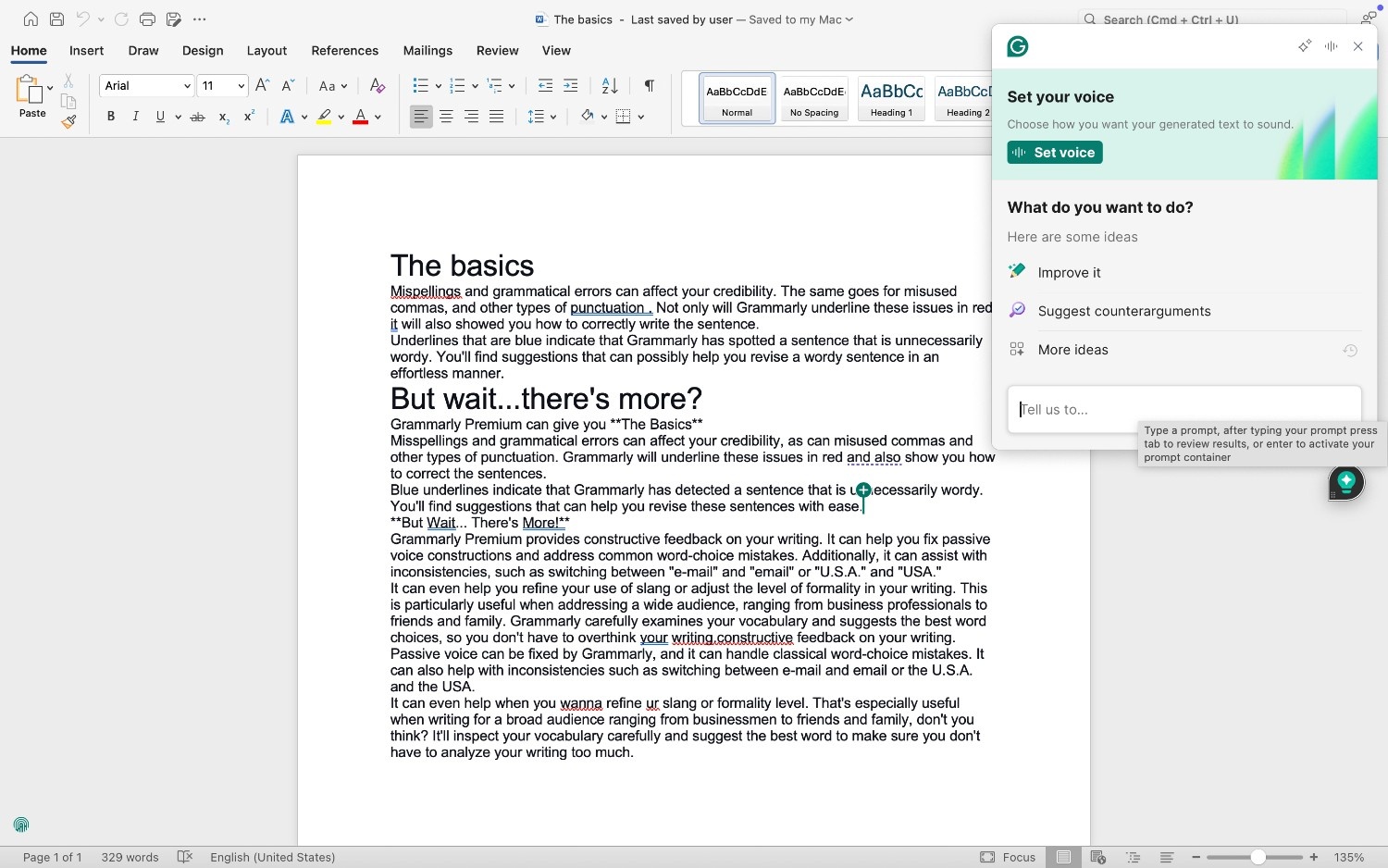Open the voice input icon in Grammarly panel
Screen dimensions: 1388x868
click(x=1331, y=45)
